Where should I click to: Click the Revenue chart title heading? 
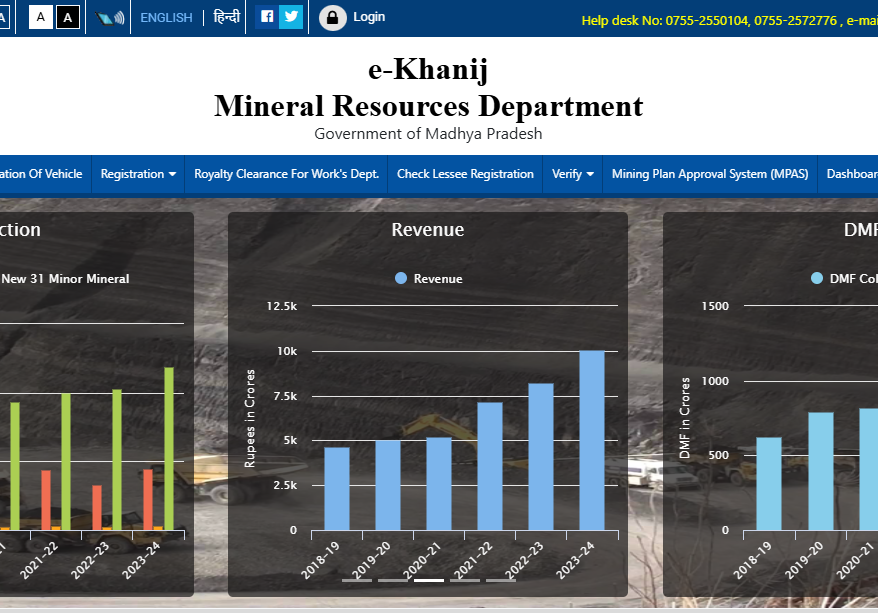[428, 230]
